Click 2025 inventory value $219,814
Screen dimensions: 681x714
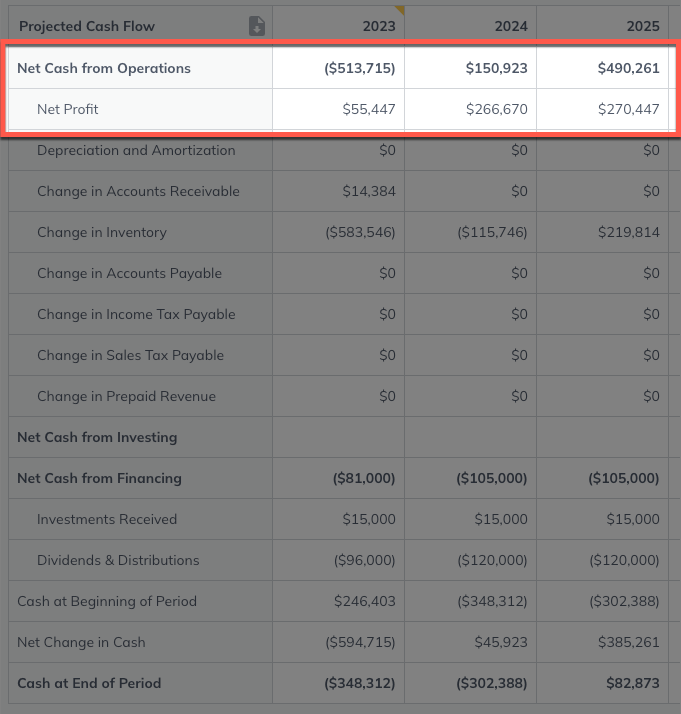pyautogui.click(x=629, y=232)
